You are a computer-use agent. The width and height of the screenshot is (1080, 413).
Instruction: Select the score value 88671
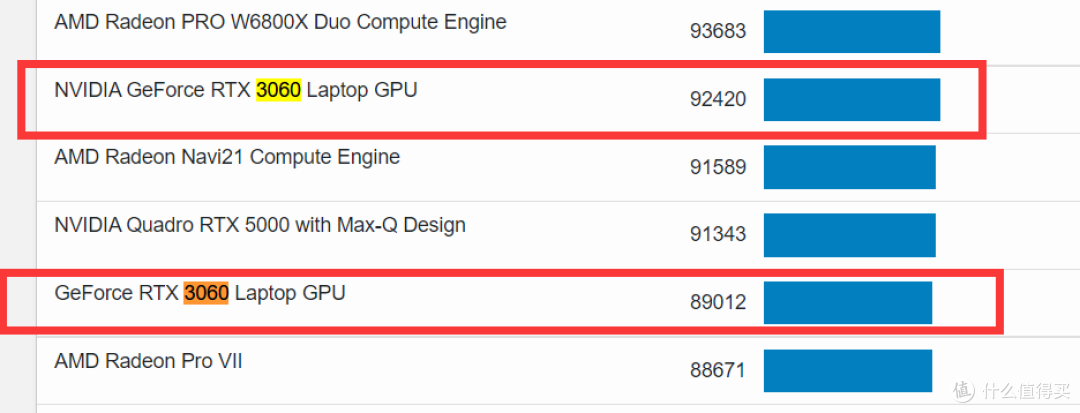(x=718, y=371)
